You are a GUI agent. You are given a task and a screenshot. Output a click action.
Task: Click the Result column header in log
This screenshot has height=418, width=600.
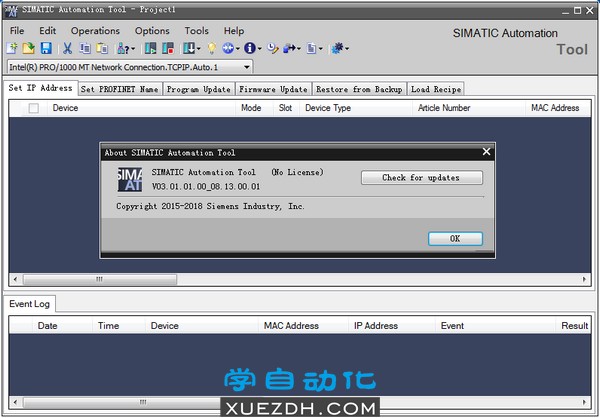tap(574, 326)
